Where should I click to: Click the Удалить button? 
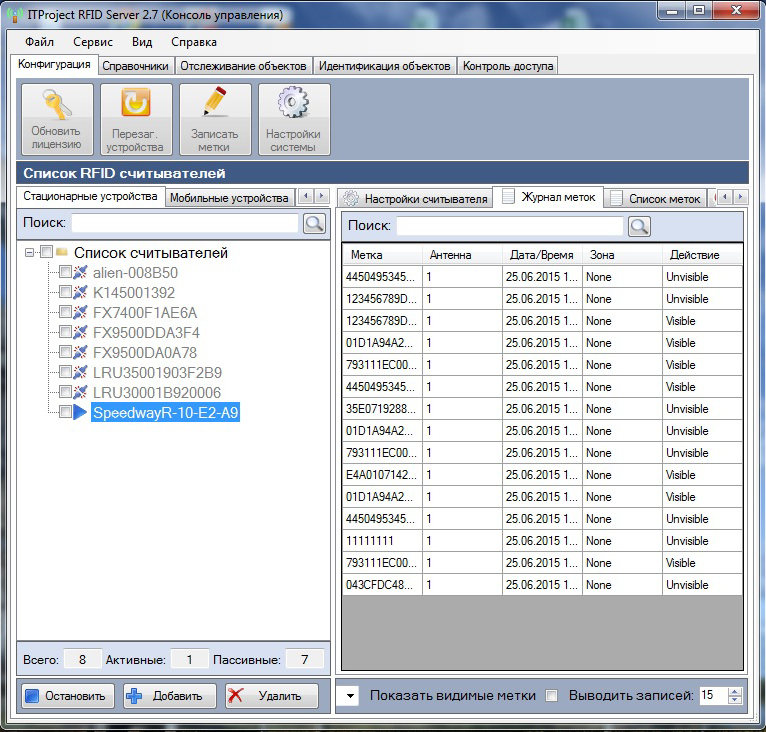[x=271, y=696]
